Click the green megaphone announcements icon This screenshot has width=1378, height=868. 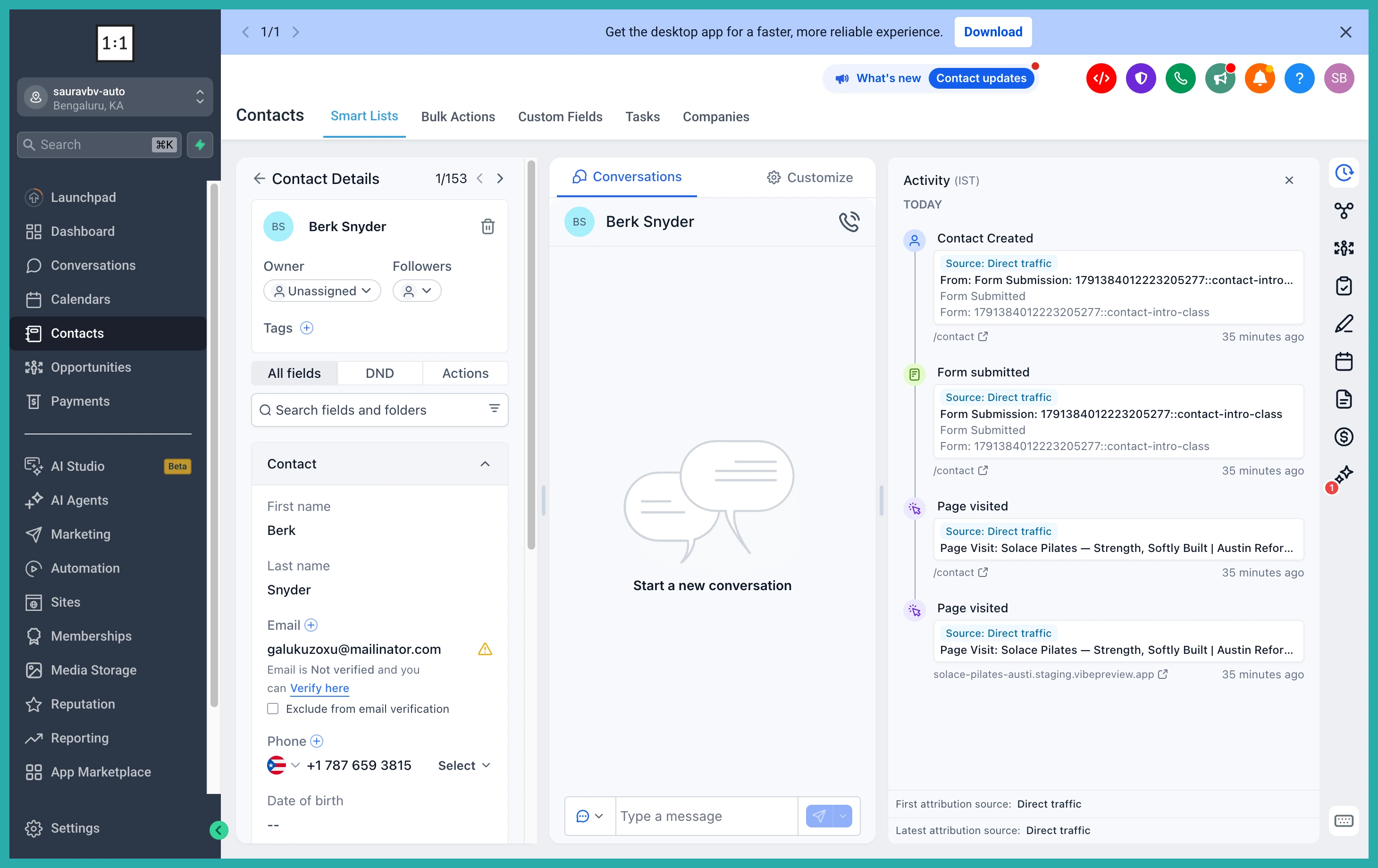1220,78
